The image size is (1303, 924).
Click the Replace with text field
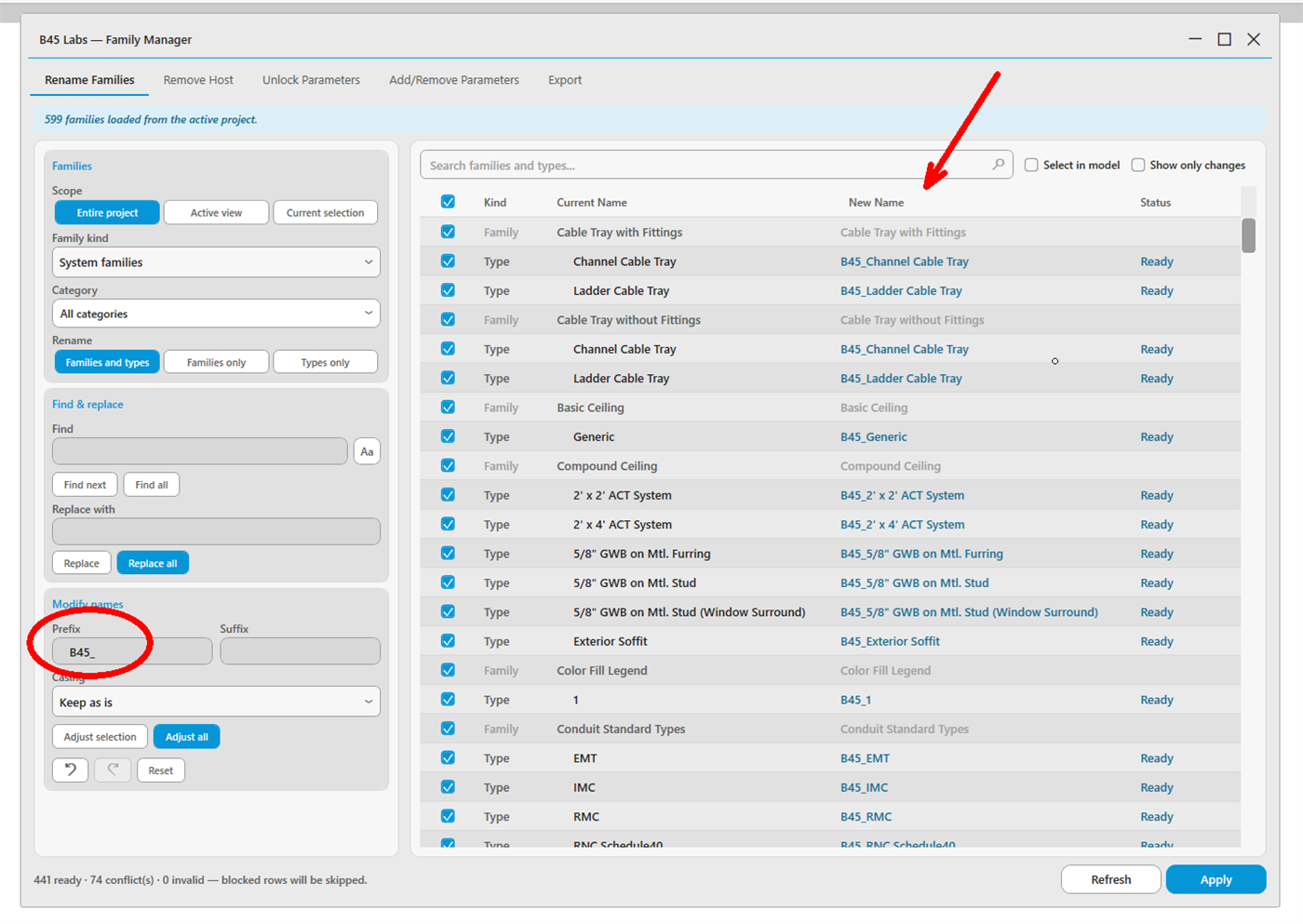[x=216, y=531]
